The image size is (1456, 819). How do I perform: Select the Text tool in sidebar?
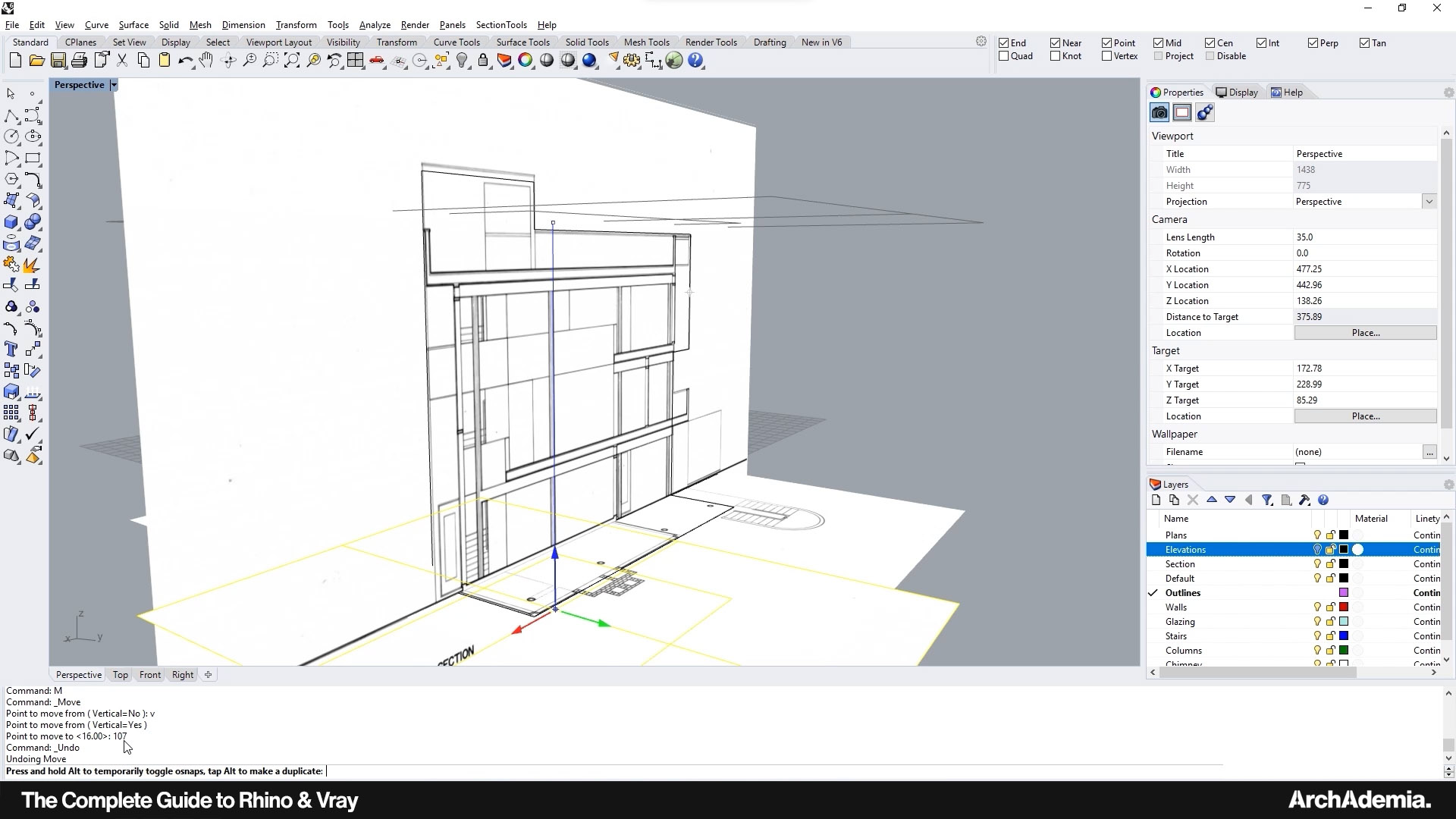[x=11, y=349]
